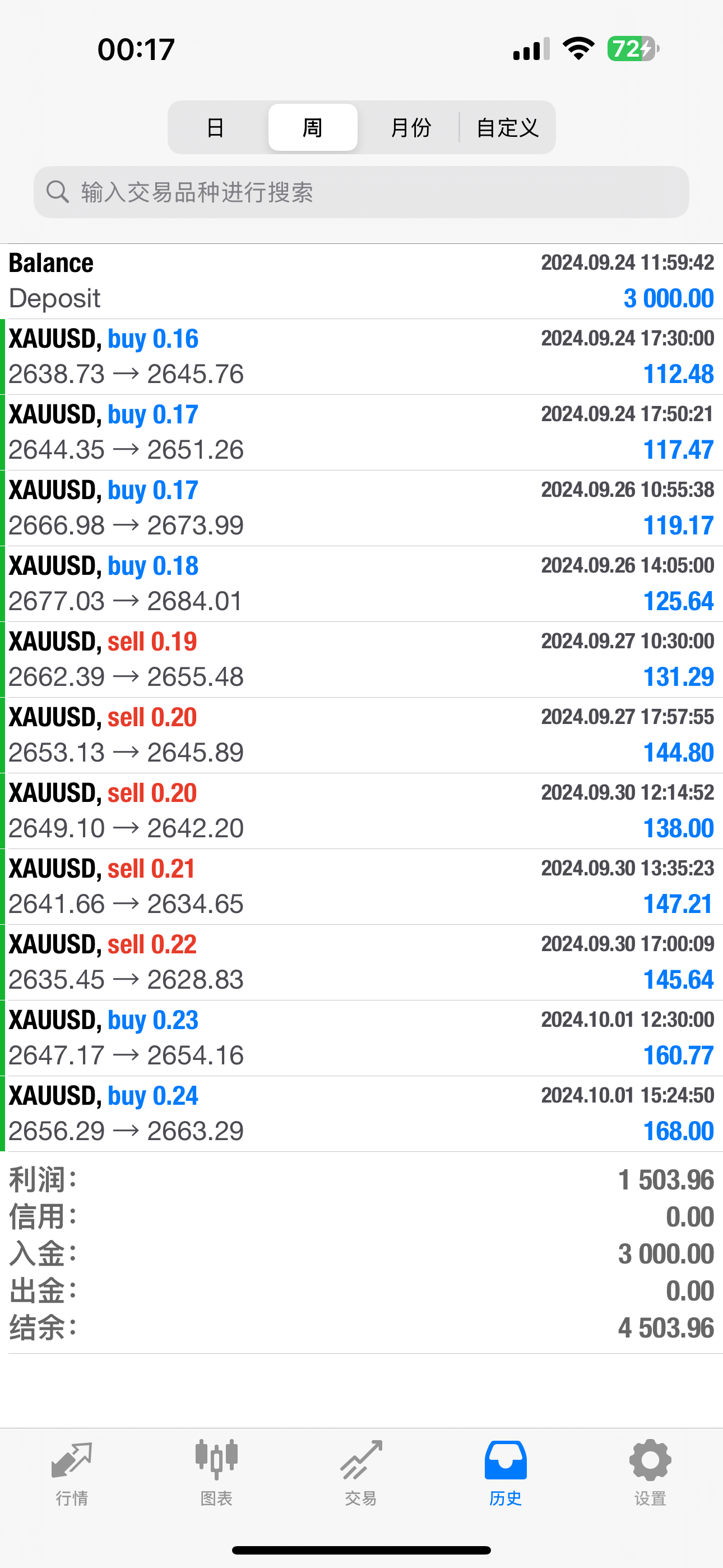Switch period filter to 月份
The height and width of the screenshot is (1568, 723).
411,127
